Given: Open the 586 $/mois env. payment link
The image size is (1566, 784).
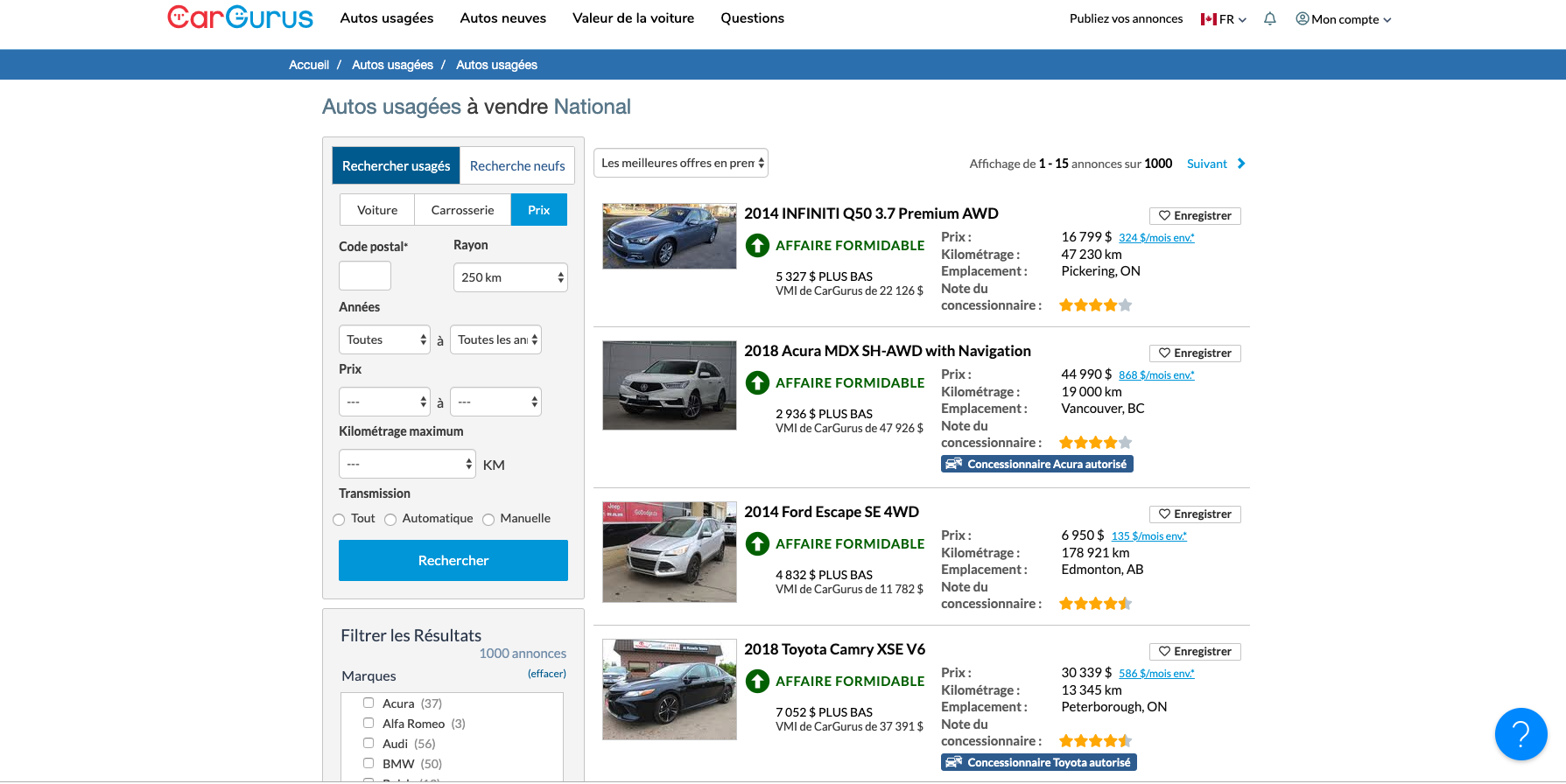Looking at the screenshot, I should (x=1156, y=674).
